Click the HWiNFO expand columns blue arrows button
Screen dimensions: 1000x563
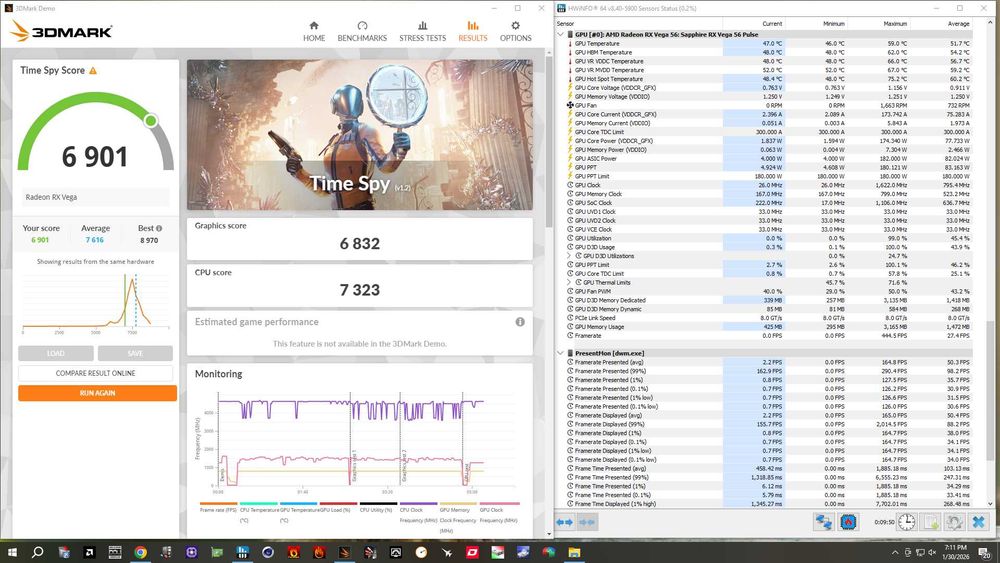pyautogui.click(x=564, y=522)
